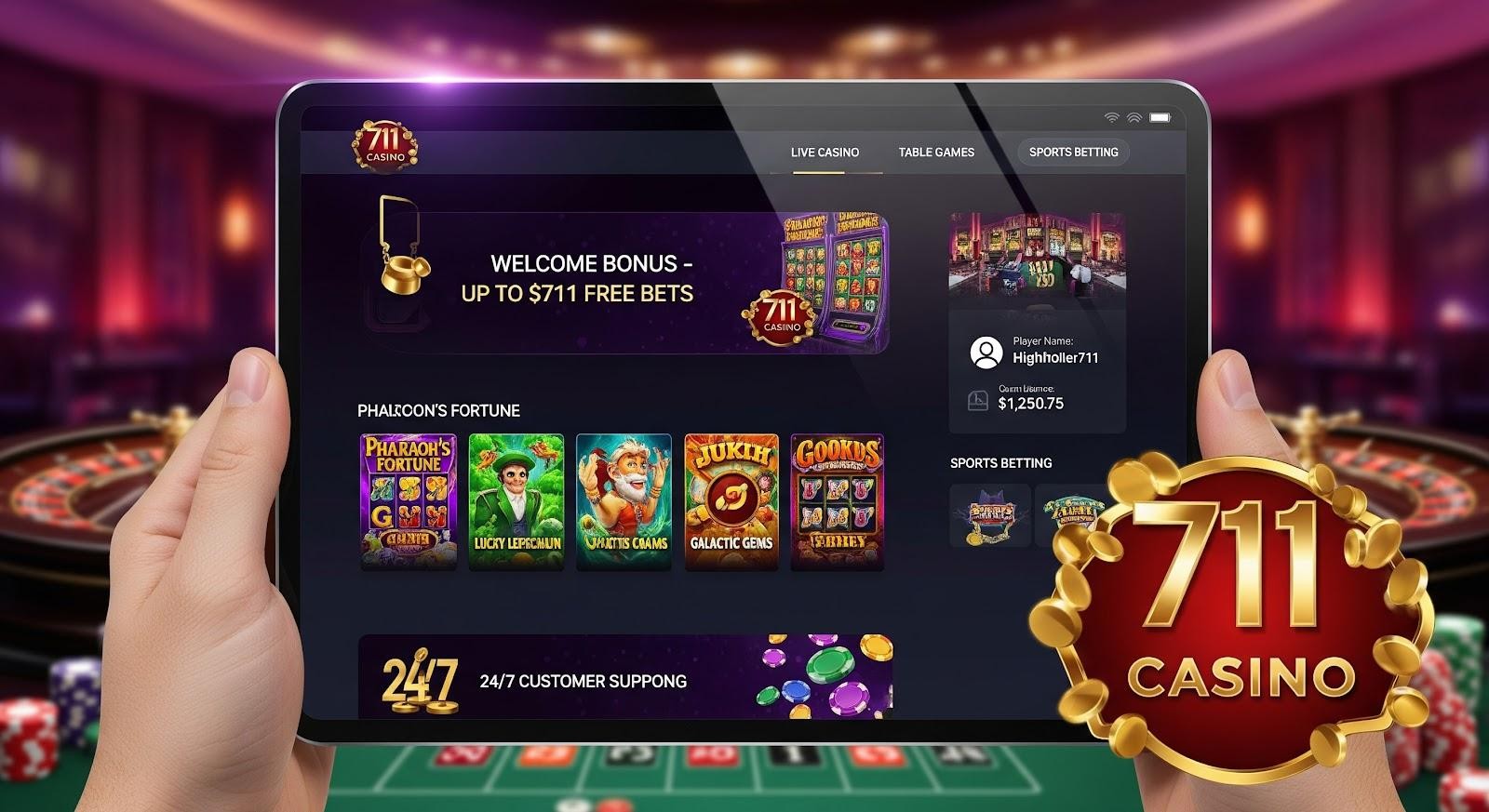Click the 711 Casino logo in header

tap(384, 145)
